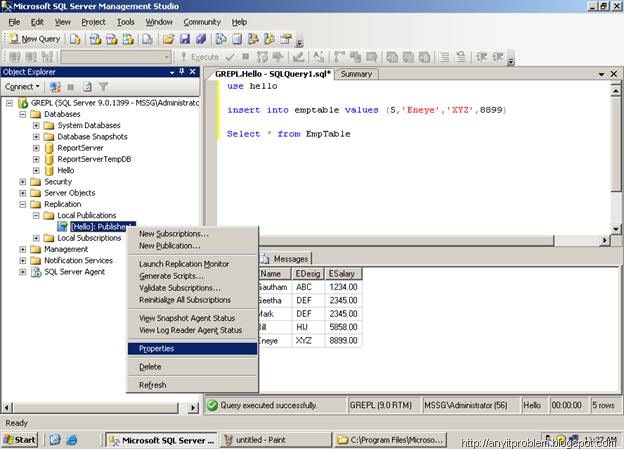The height and width of the screenshot is (449, 624).
Task: Open the standard toolbar options arrow
Action: tap(300, 41)
